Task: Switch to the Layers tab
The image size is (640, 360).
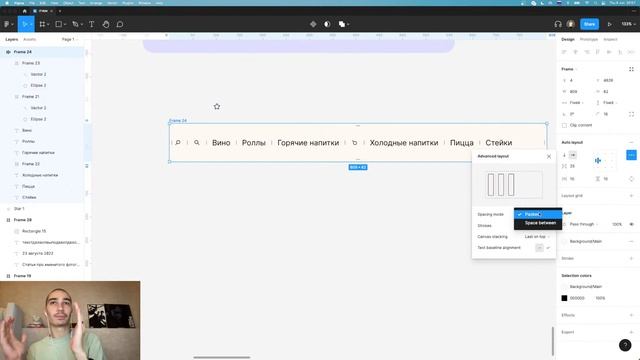Action: (12, 40)
